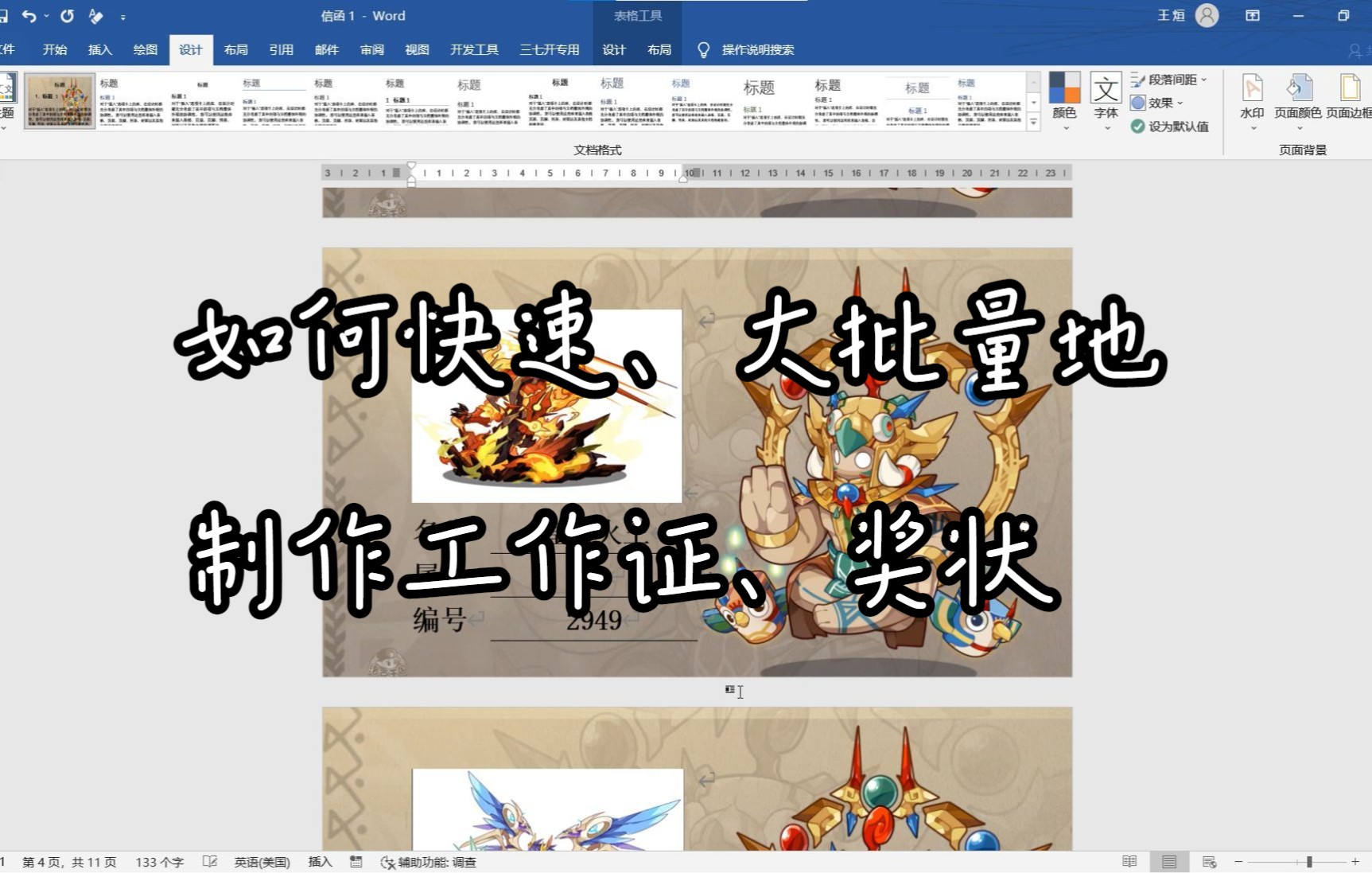Open the main 布局 (Layout) tab beside 引用

point(236,50)
